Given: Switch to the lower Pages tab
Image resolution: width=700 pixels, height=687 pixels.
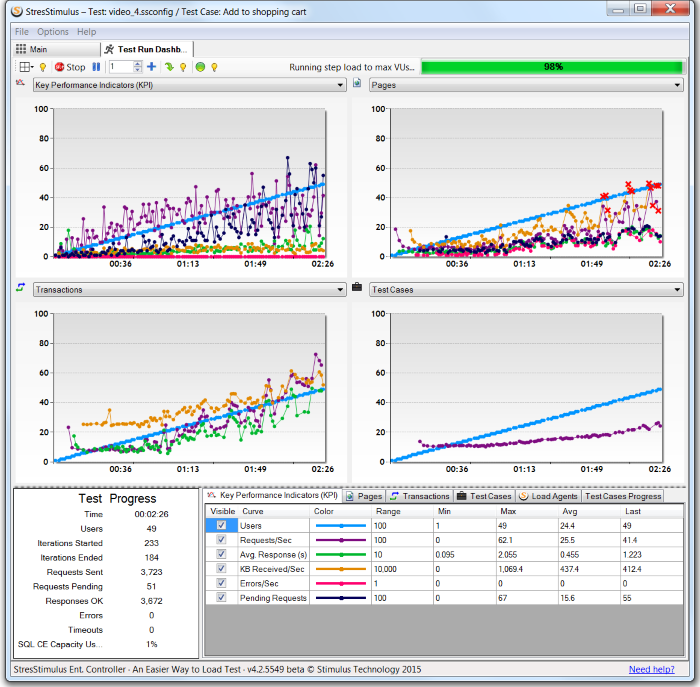Looking at the screenshot, I should pos(365,496).
